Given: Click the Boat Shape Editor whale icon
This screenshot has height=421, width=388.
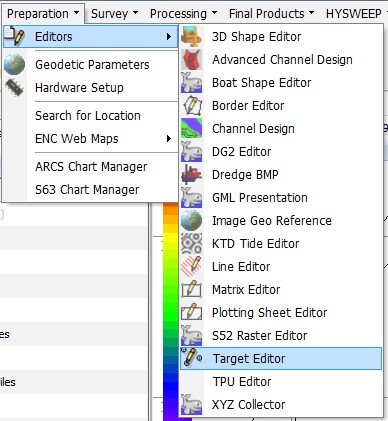Looking at the screenshot, I should (191, 82).
